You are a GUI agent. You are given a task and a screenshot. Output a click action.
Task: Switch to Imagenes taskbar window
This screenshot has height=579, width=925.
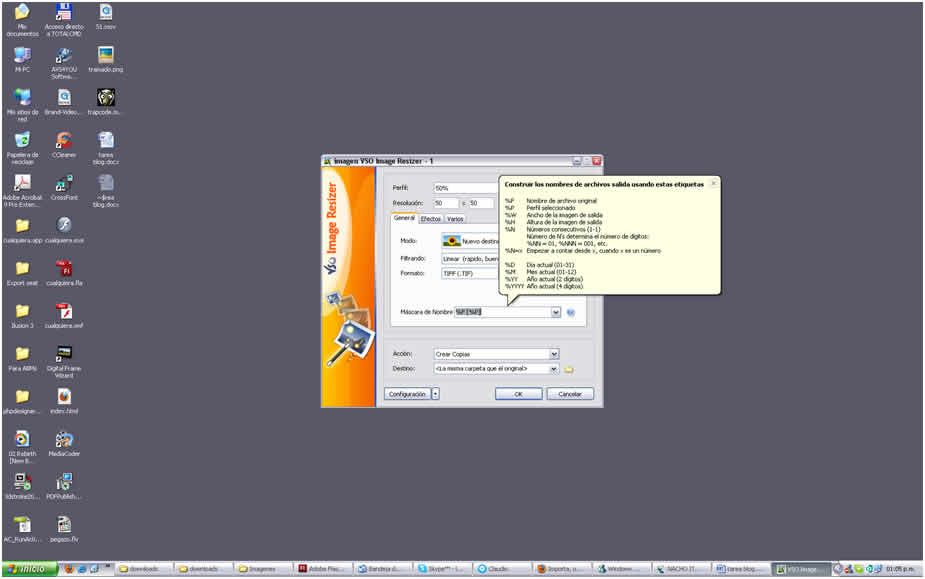[x=263, y=569]
